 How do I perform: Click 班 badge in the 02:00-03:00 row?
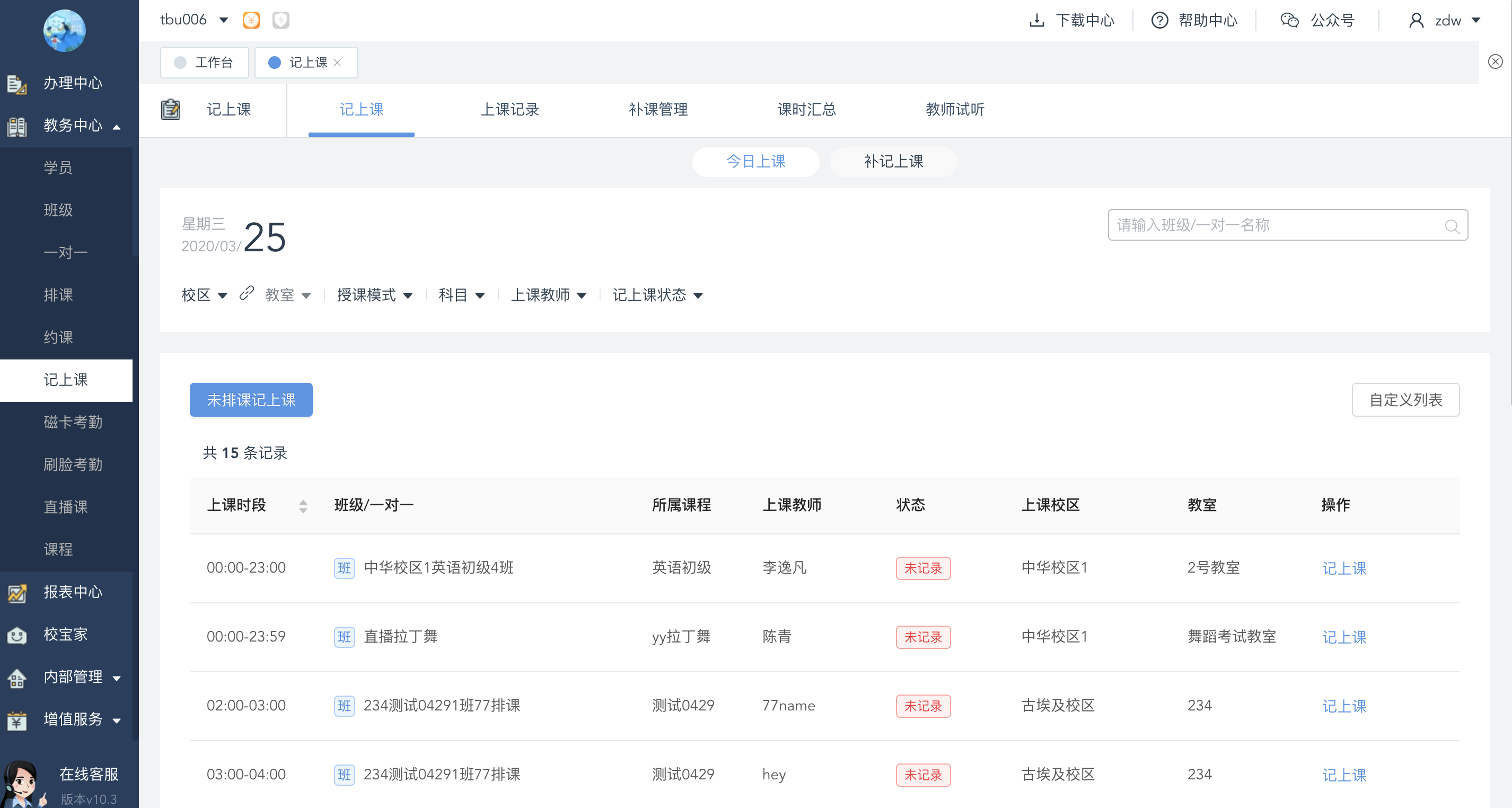coord(345,705)
